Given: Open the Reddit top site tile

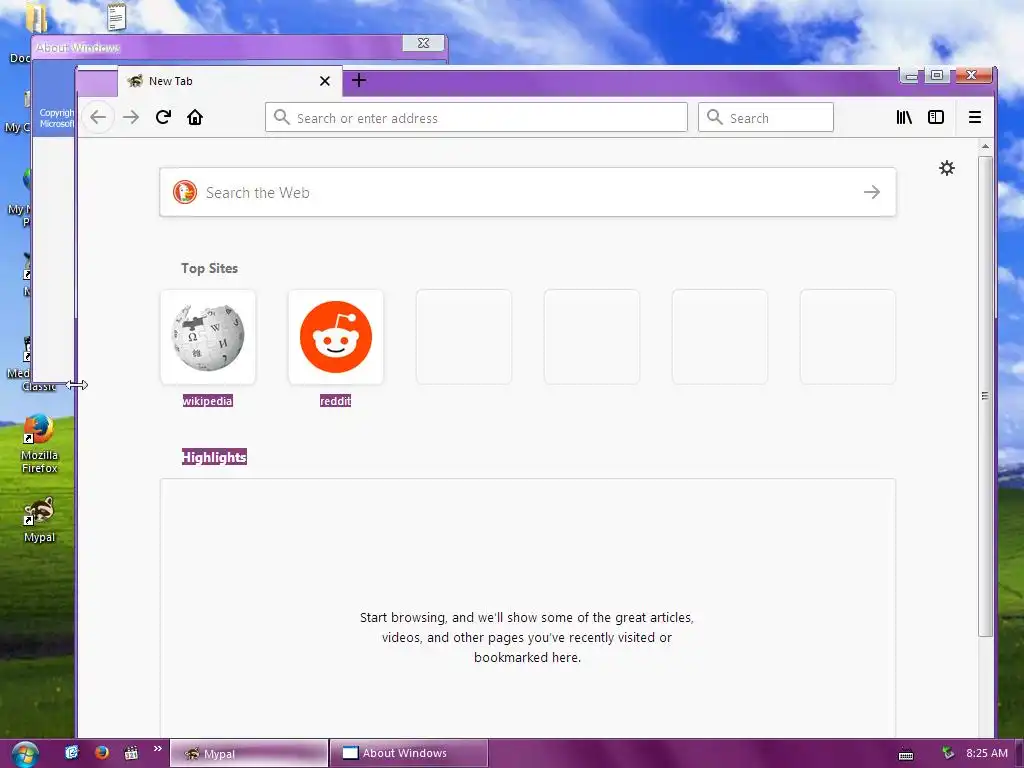Looking at the screenshot, I should point(336,337).
